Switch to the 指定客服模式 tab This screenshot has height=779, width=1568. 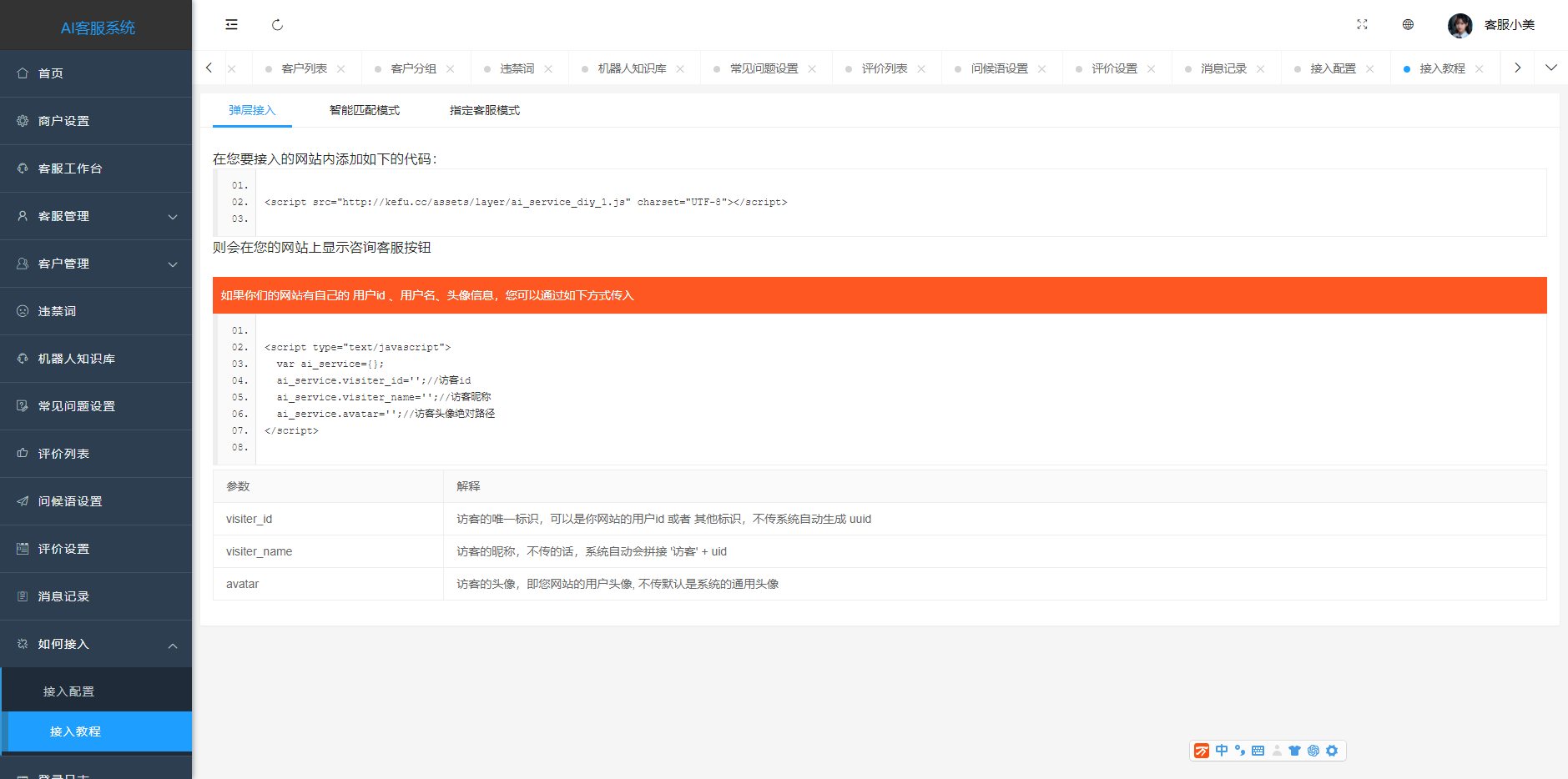484,109
